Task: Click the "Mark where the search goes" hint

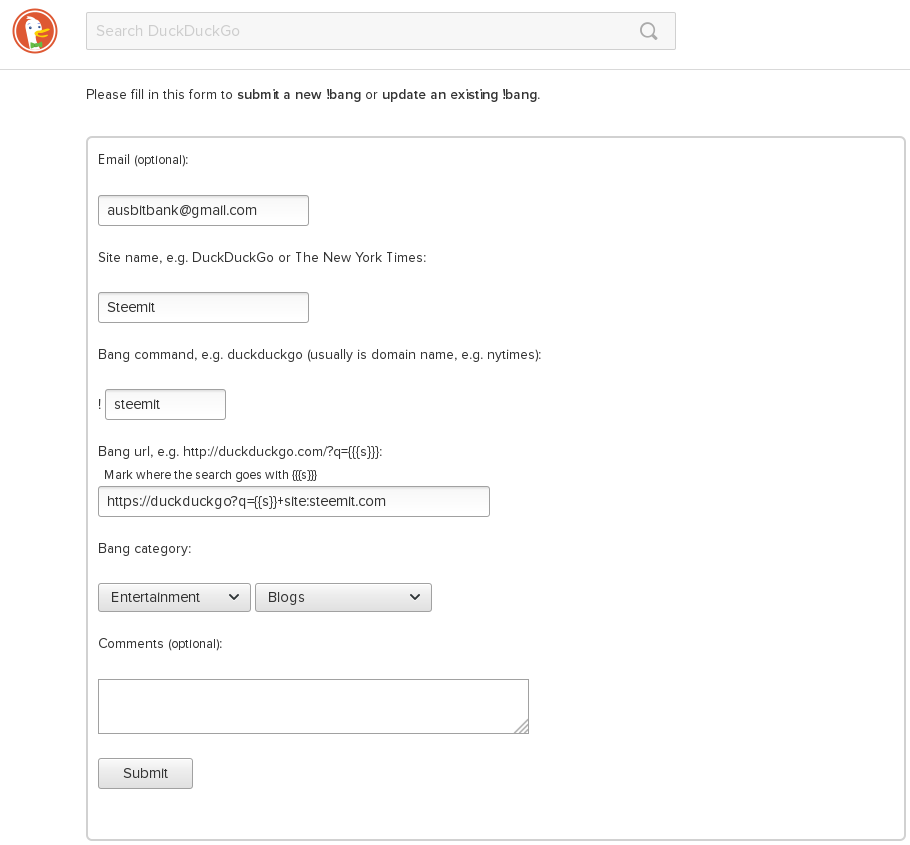Action: pyautogui.click(x=210, y=475)
